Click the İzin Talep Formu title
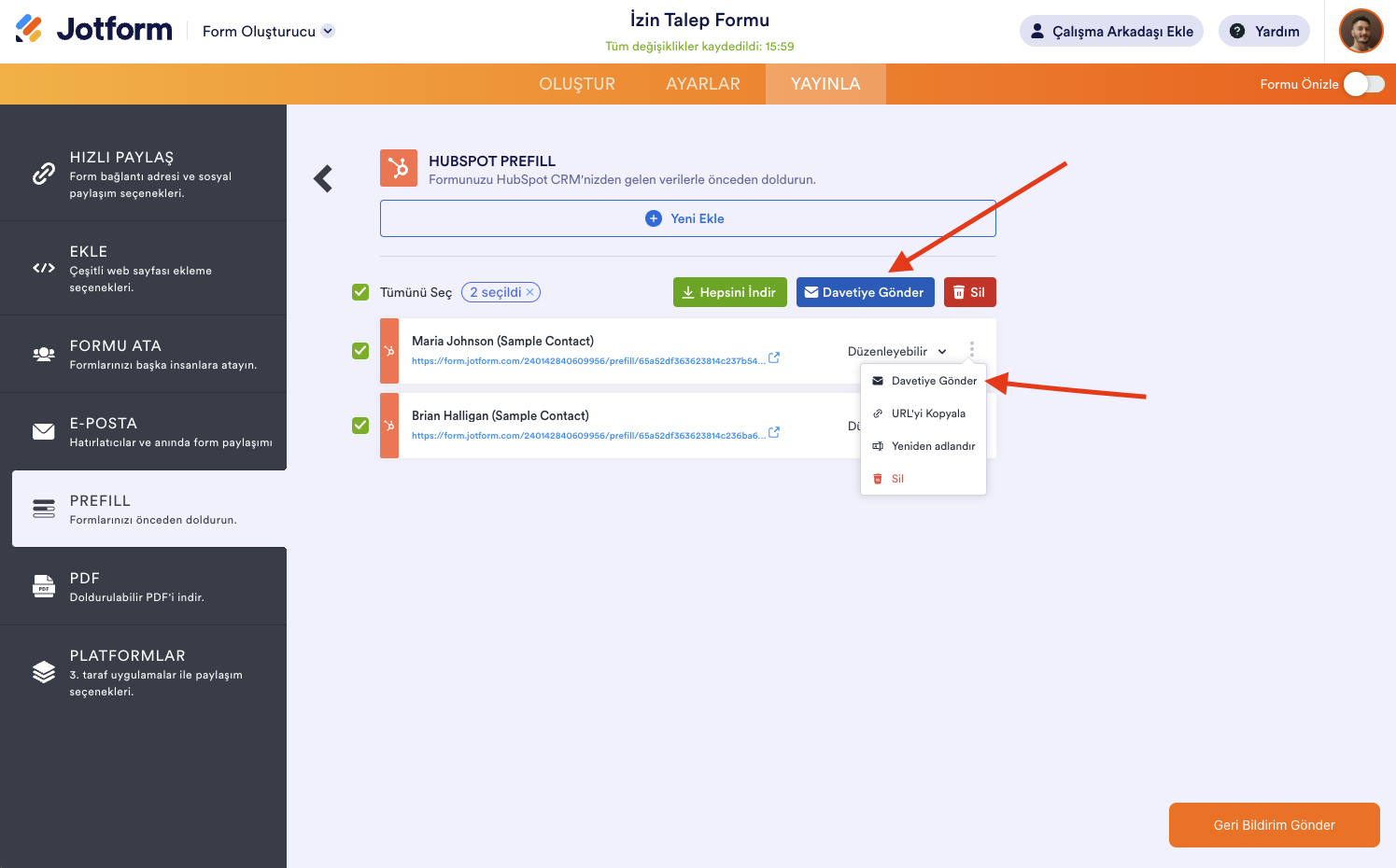 [x=699, y=20]
